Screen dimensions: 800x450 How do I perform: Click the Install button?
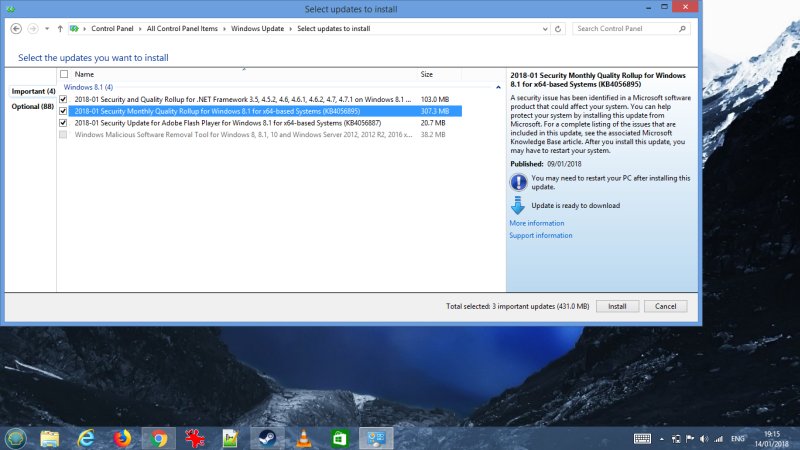point(617,306)
